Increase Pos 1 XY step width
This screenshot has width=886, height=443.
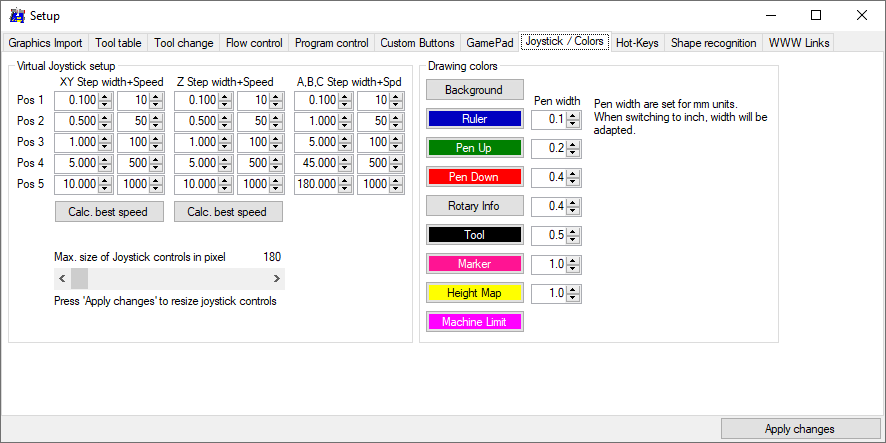[105, 97]
